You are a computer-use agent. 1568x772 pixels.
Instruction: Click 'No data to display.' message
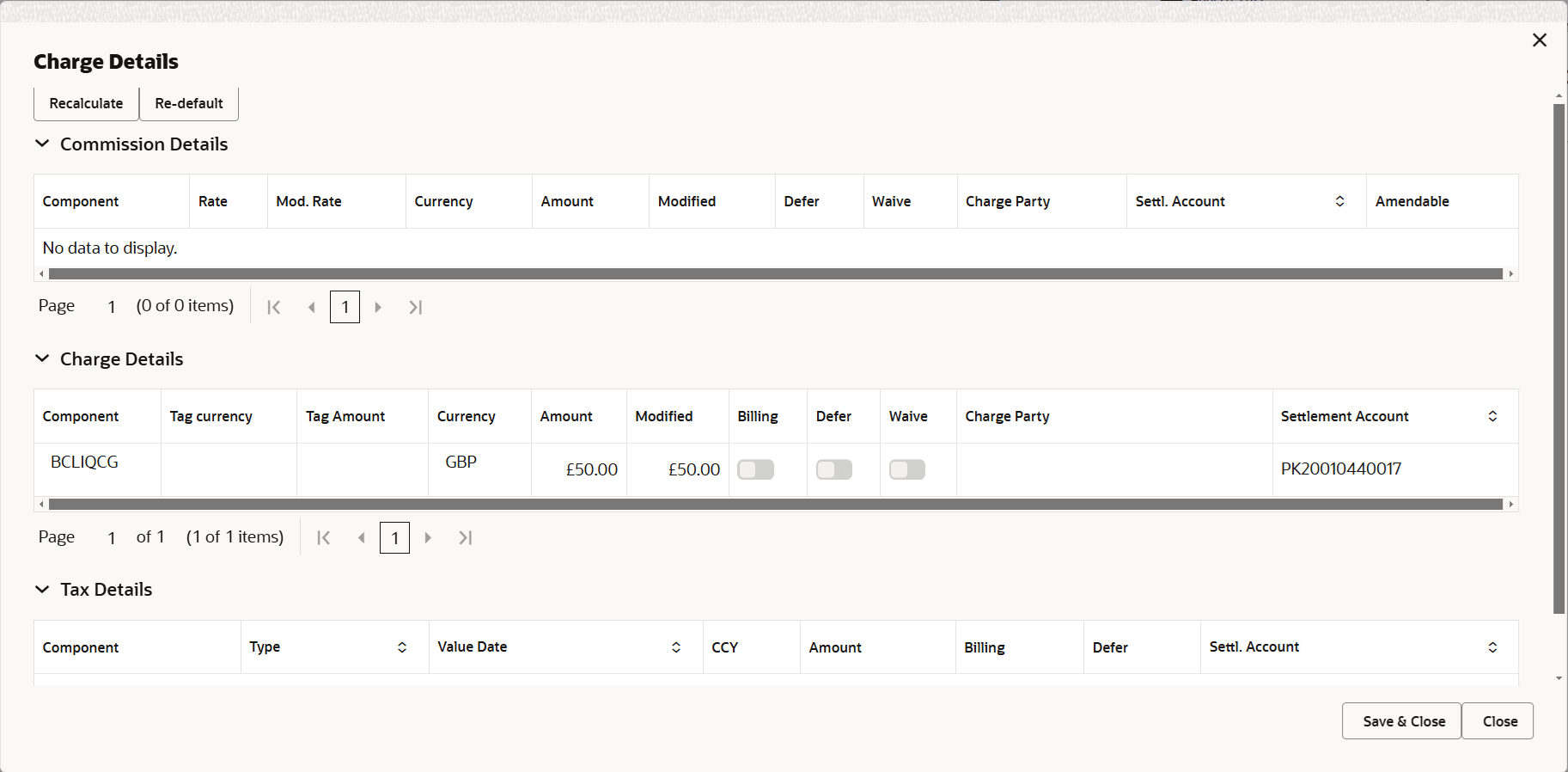(x=110, y=248)
